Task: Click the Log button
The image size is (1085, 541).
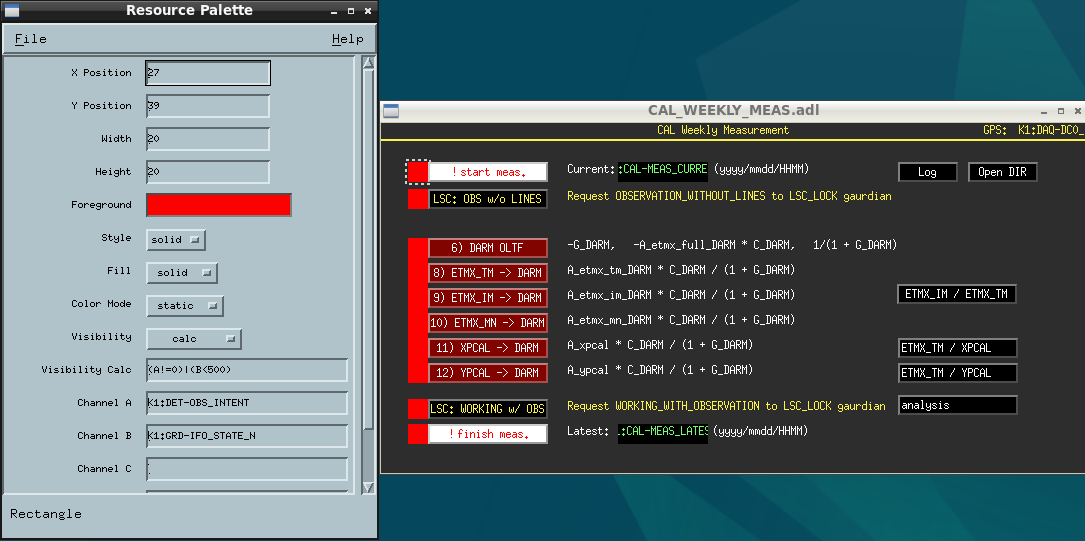Action: (928, 172)
